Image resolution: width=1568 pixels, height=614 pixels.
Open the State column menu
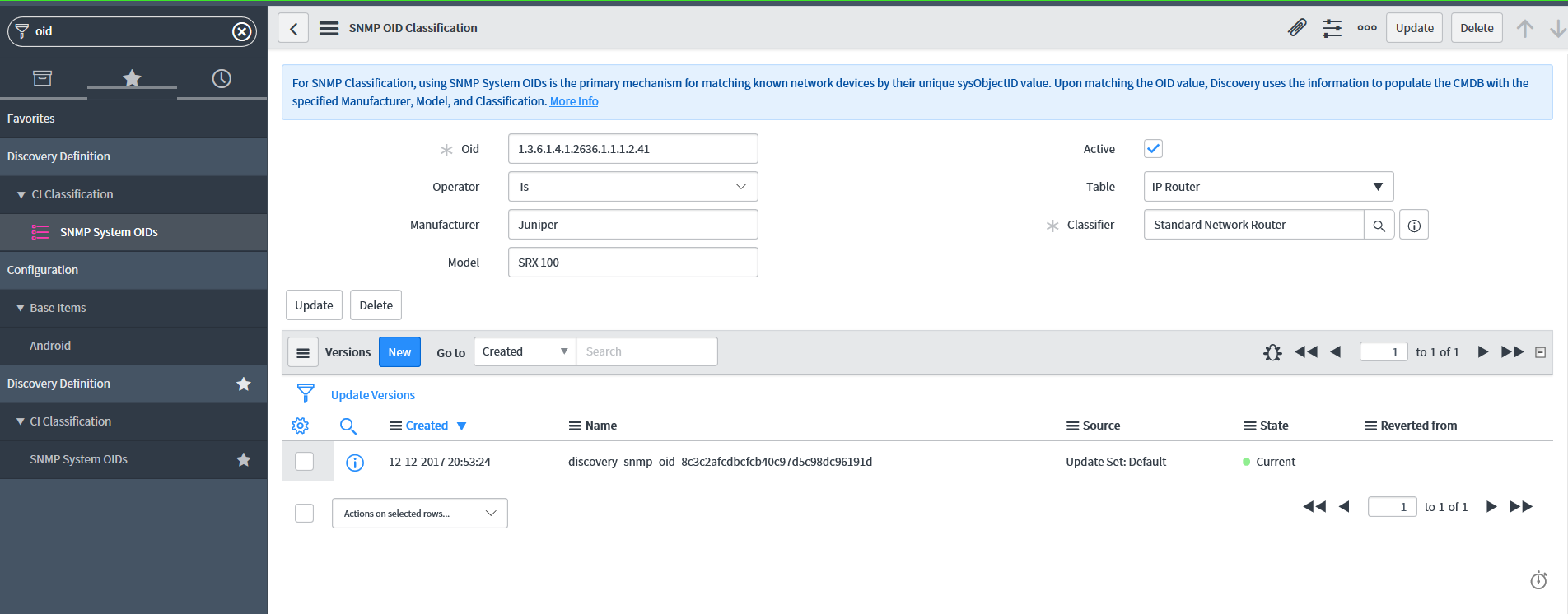point(1250,426)
